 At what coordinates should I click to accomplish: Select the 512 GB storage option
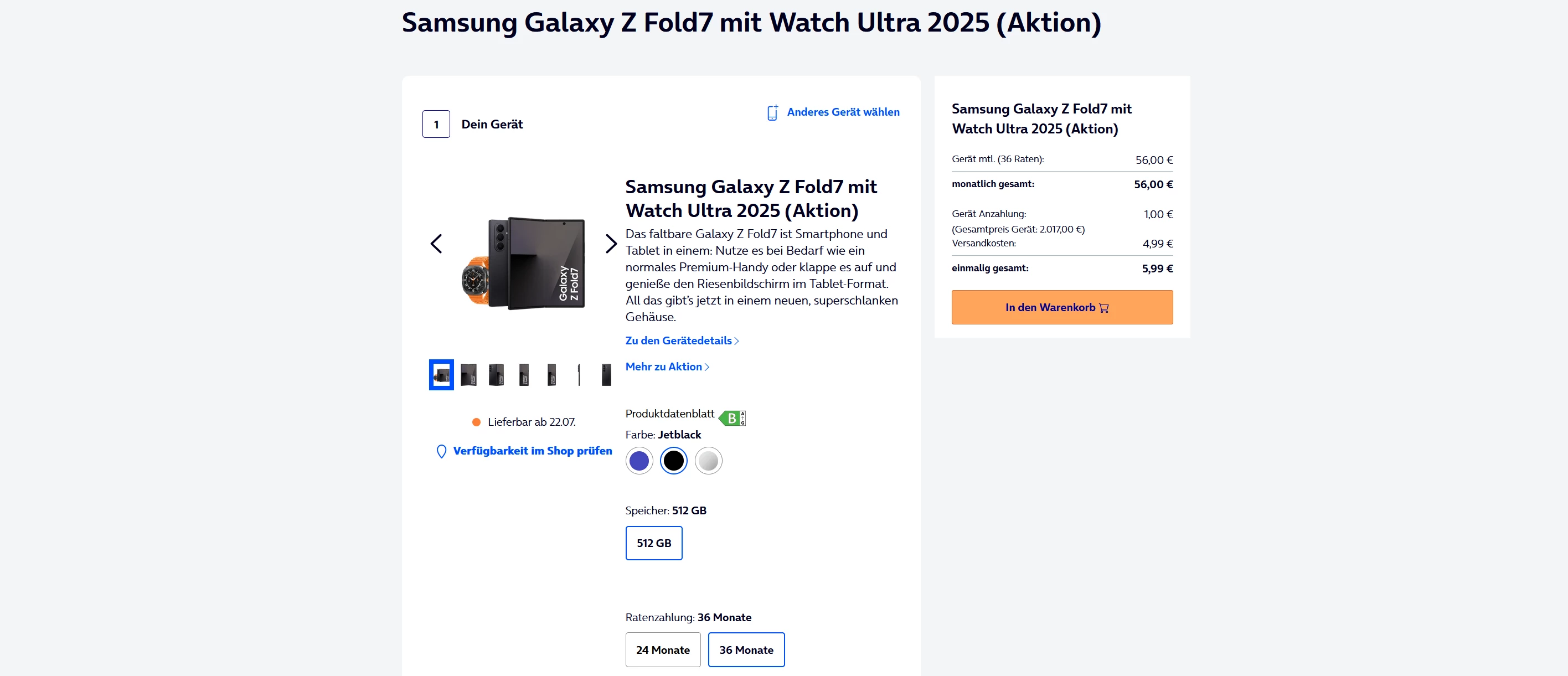click(654, 543)
